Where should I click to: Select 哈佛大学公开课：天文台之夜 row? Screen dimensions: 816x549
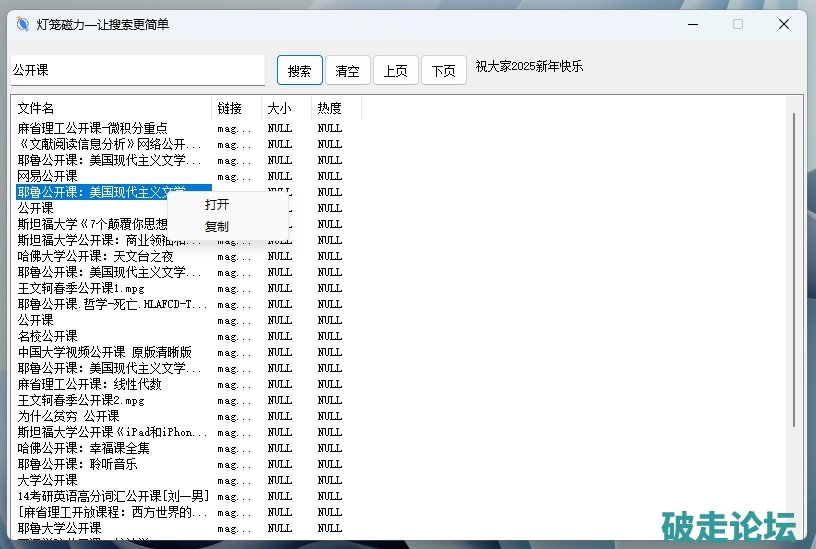[95, 256]
